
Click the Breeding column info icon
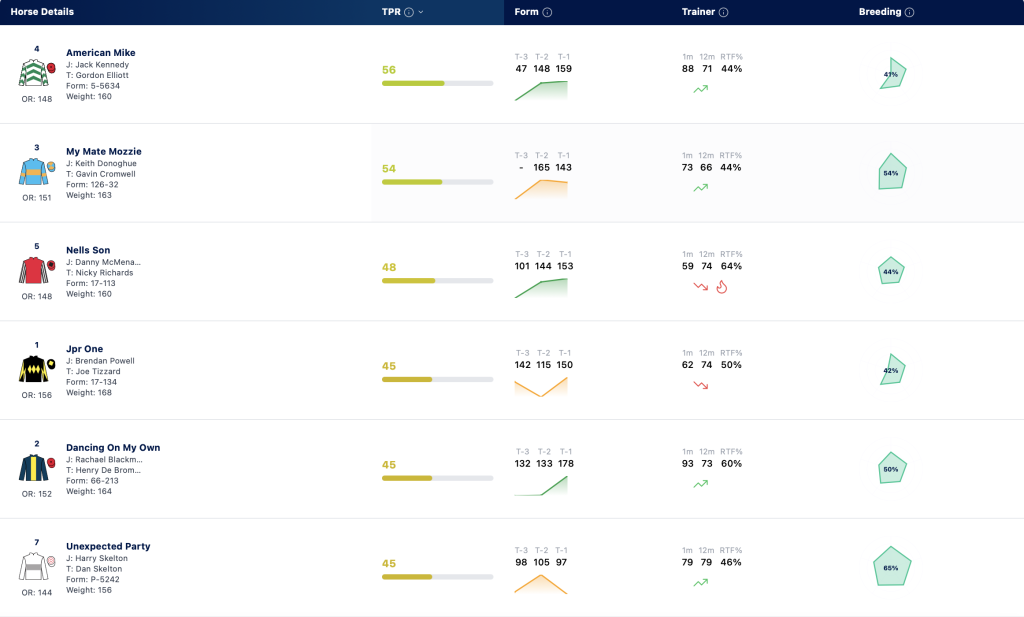click(909, 12)
